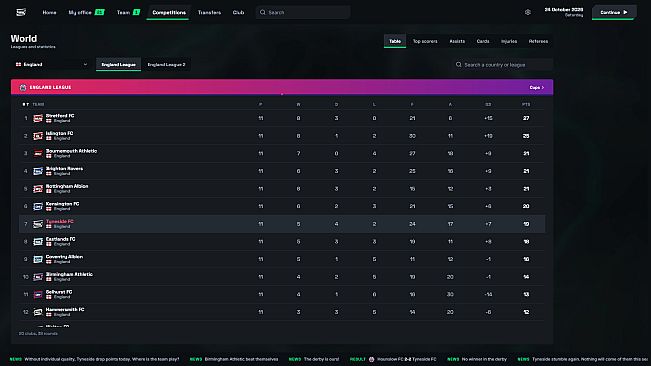Open the Team menu

pos(123,12)
